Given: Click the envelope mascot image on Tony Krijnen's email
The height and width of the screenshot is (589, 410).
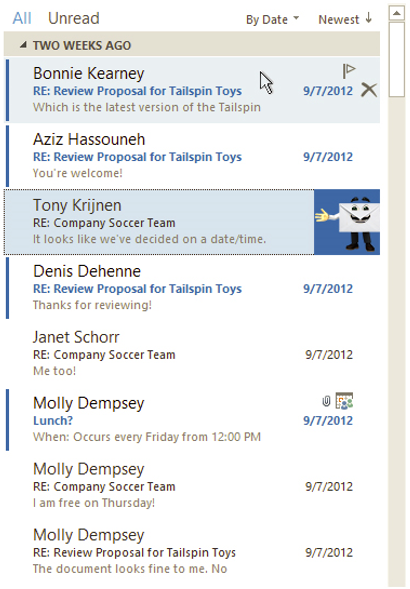Looking at the screenshot, I should (x=347, y=222).
